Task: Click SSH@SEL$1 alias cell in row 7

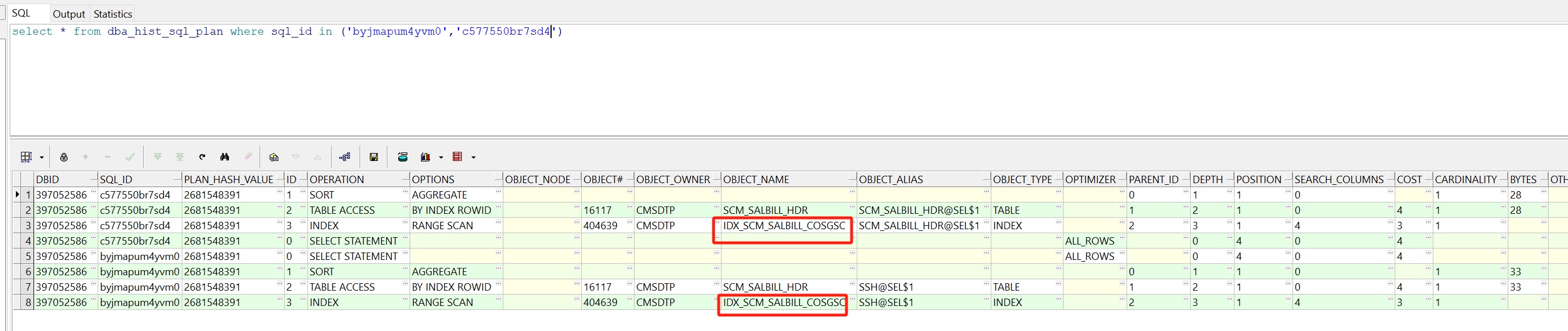Action: (x=924, y=287)
